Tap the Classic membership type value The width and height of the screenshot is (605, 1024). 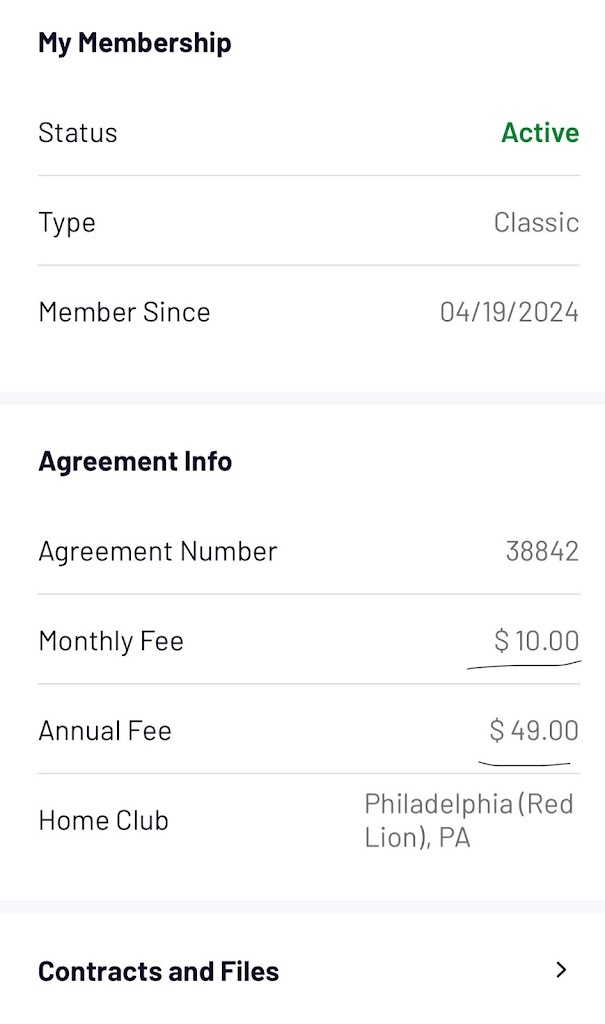coord(536,222)
